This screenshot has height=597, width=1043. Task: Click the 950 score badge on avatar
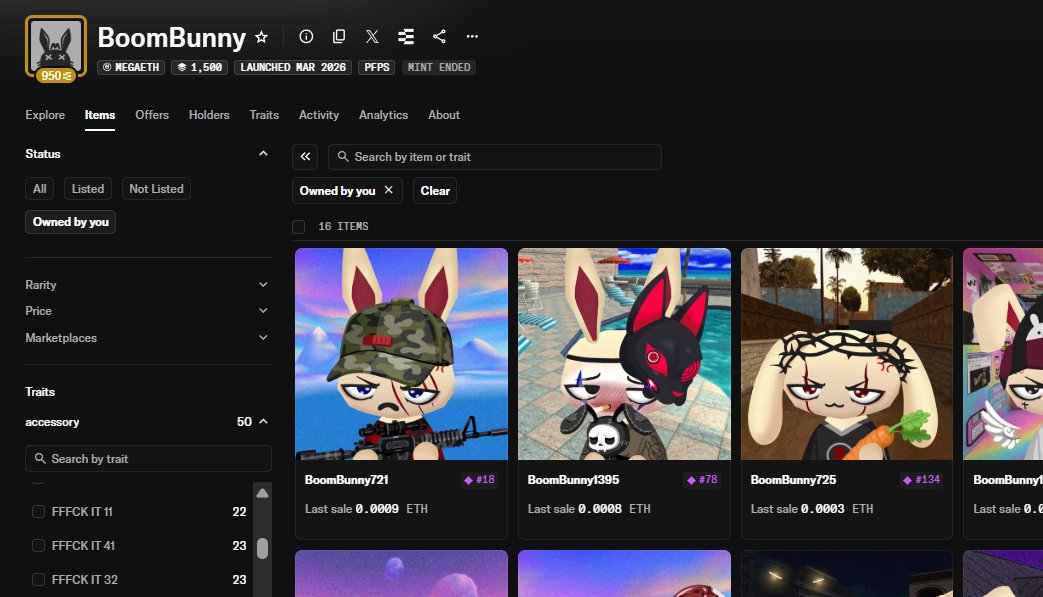(x=56, y=76)
